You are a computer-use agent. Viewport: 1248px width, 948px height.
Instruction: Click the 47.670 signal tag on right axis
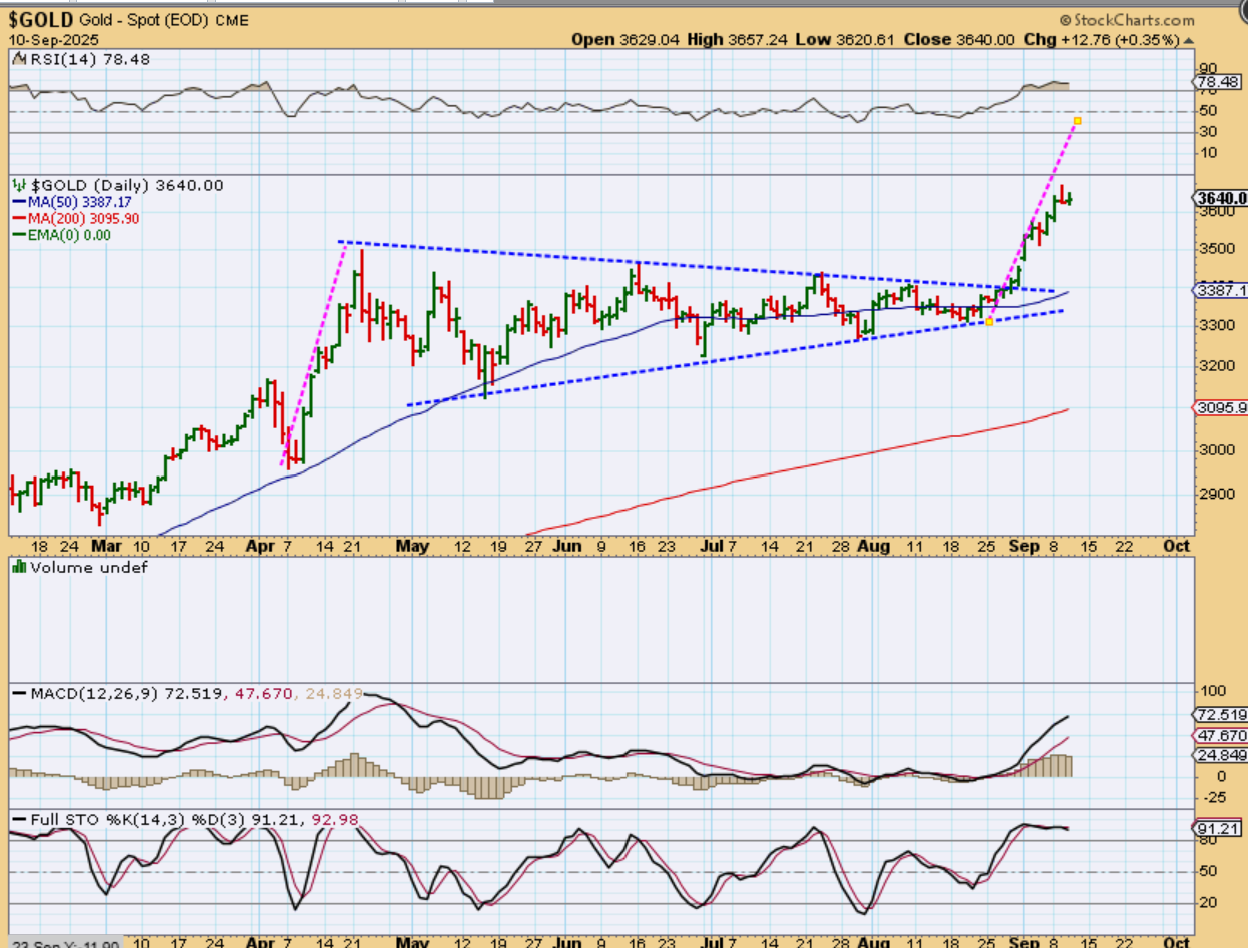coord(1221,735)
